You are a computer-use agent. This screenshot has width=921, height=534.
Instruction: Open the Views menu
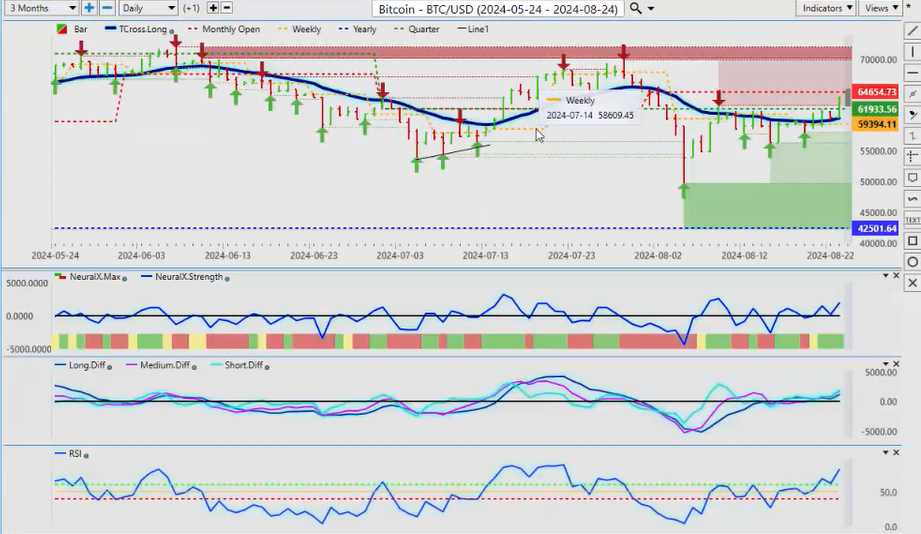click(881, 8)
